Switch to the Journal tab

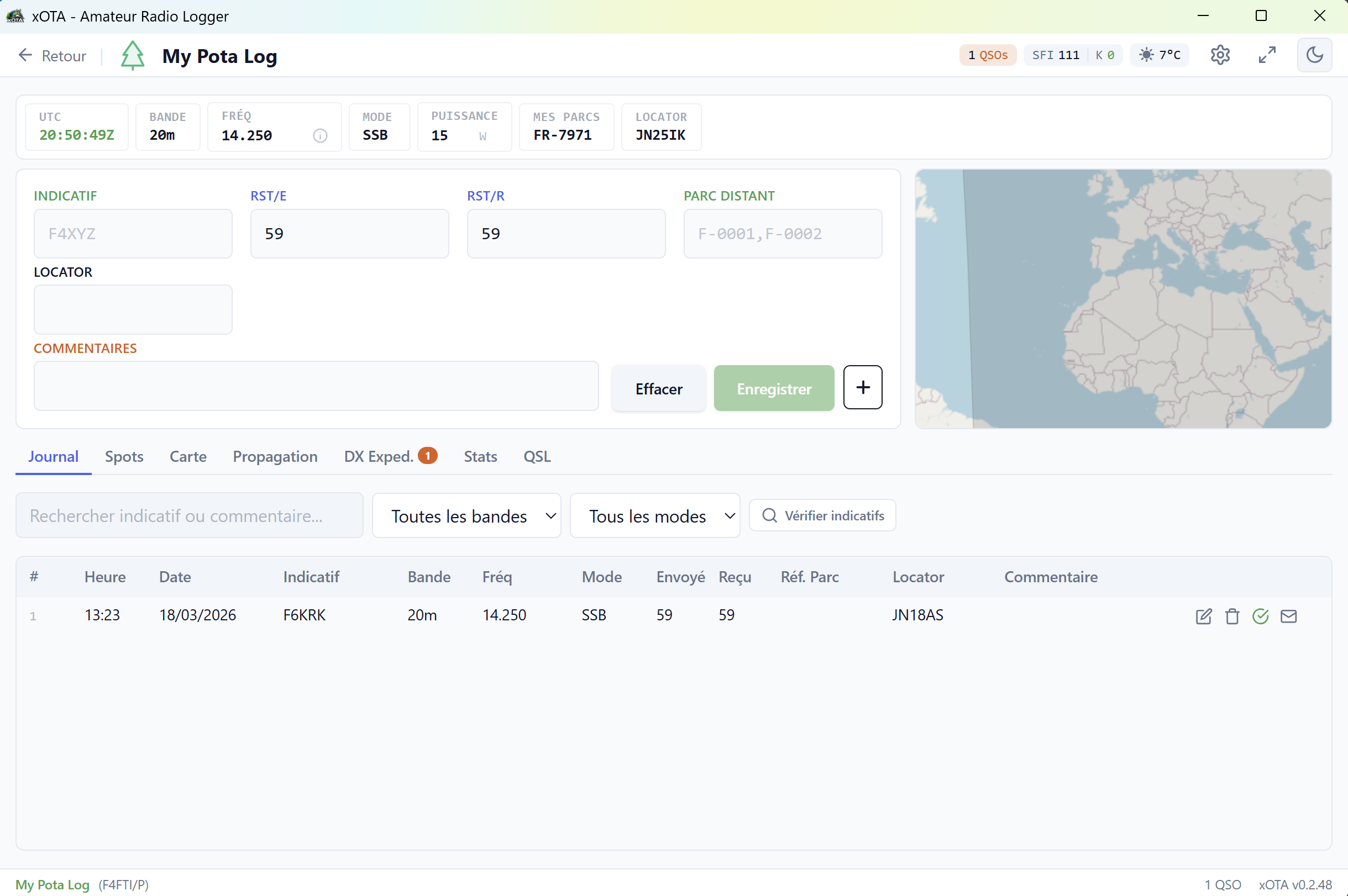point(53,457)
